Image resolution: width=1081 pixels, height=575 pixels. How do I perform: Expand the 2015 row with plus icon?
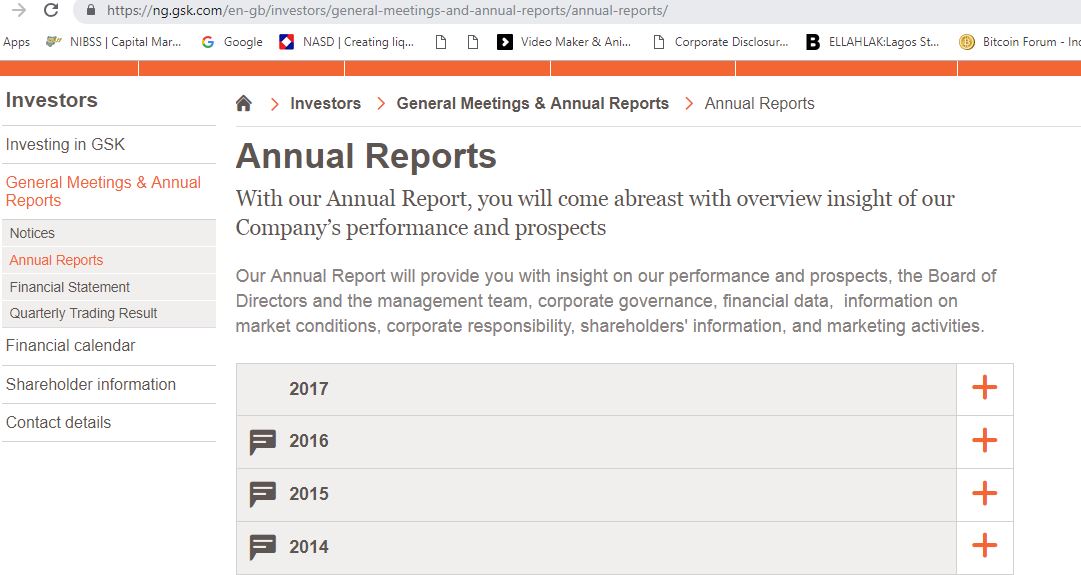[984, 494]
